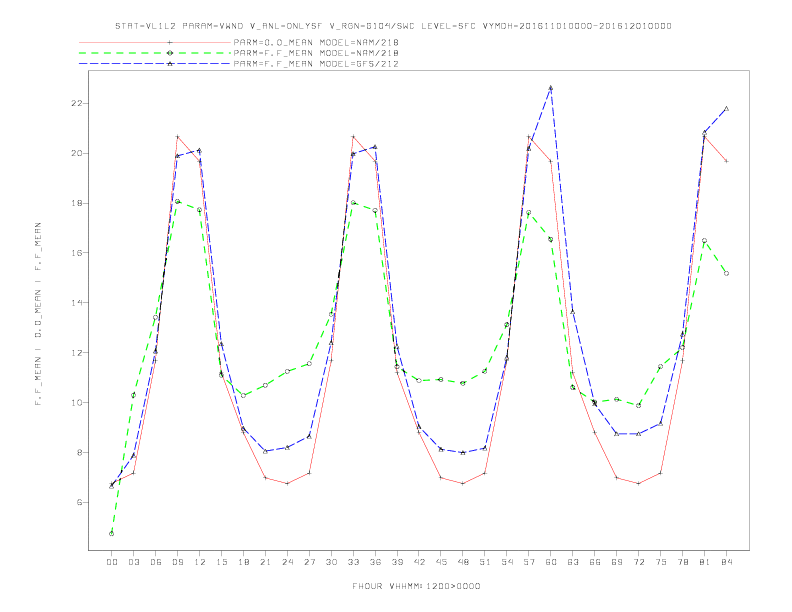Click the red plus marker at hour 84

click(726, 161)
